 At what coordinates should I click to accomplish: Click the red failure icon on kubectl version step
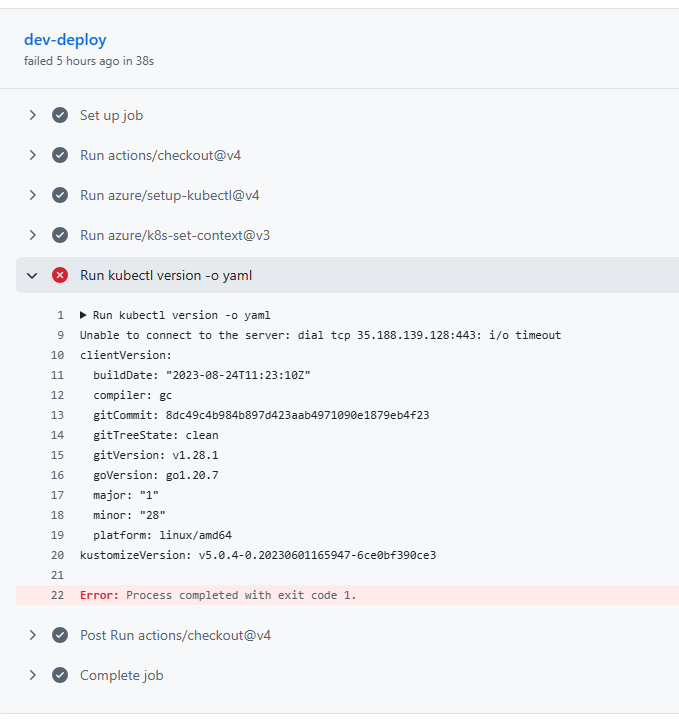click(60, 275)
